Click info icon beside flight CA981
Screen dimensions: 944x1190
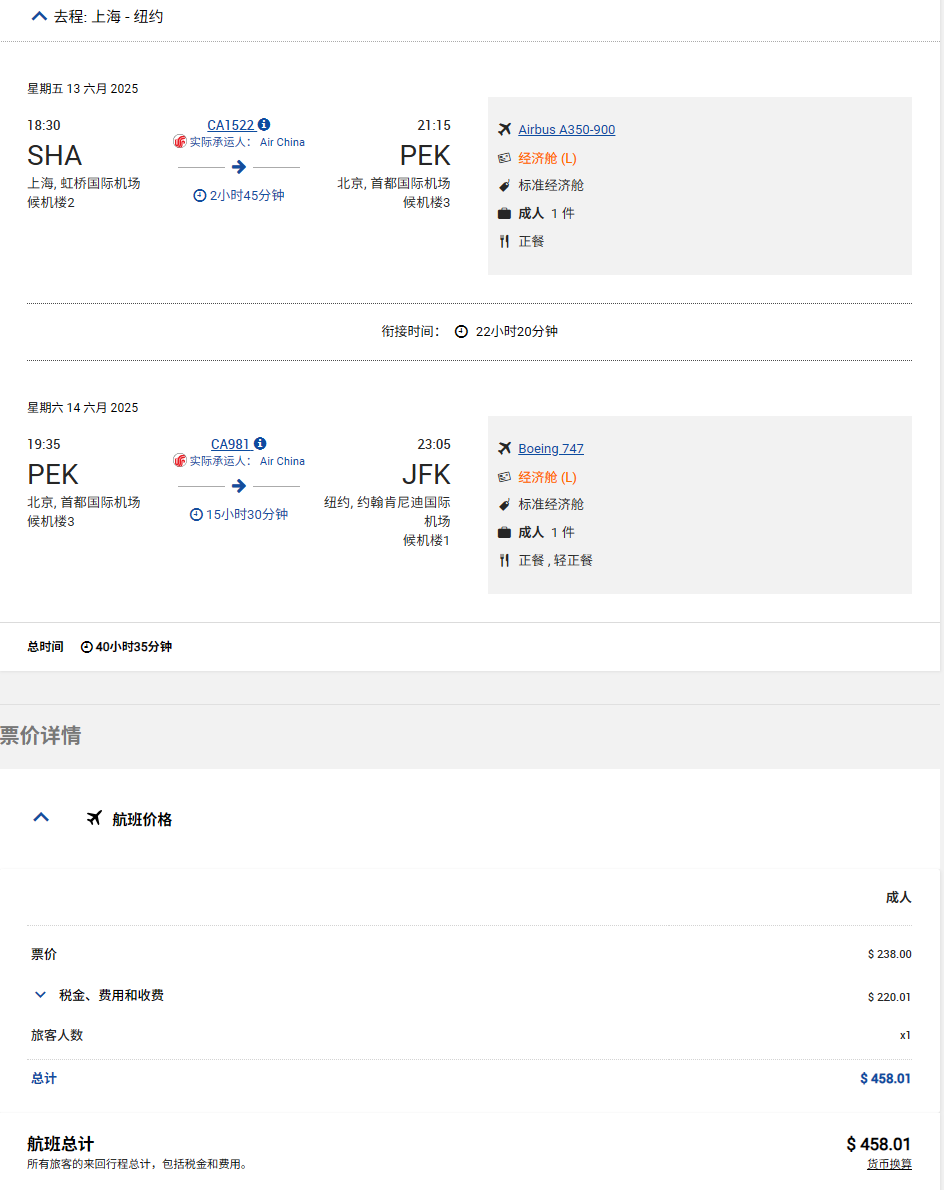pos(260,444)
